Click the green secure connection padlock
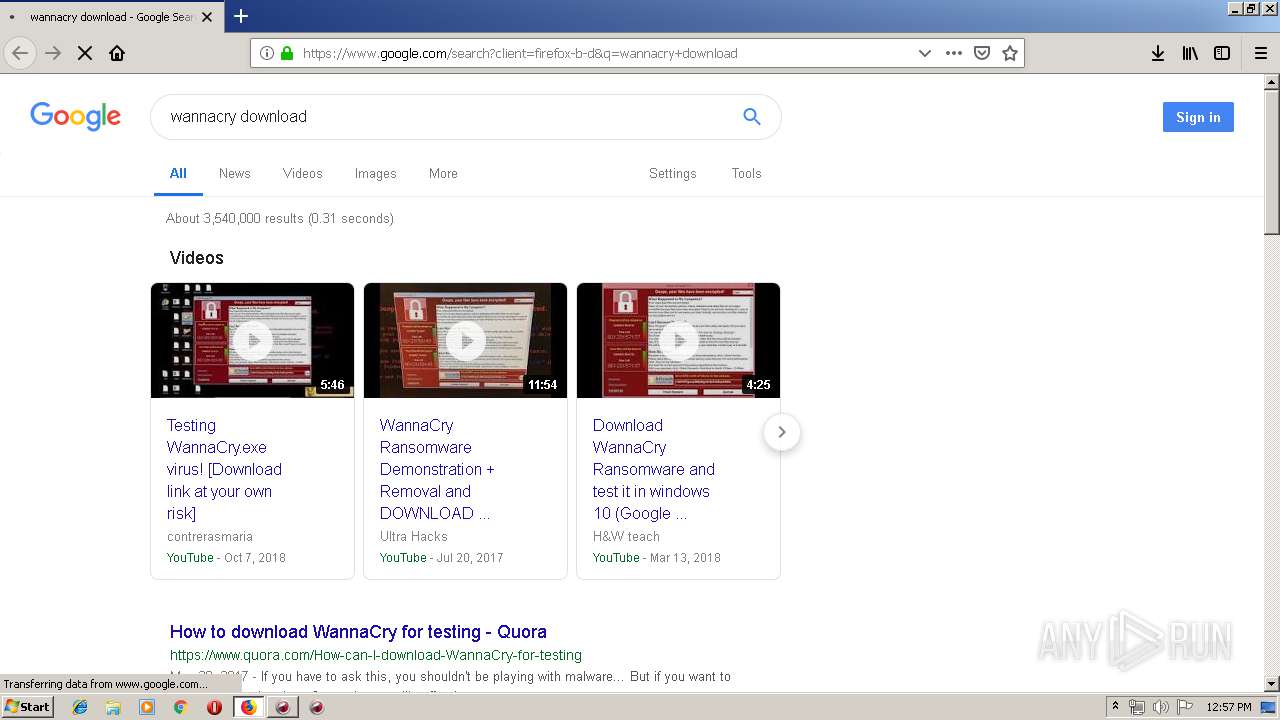The width and height of the screenshot is (1280, 720). tap(287, 53)
